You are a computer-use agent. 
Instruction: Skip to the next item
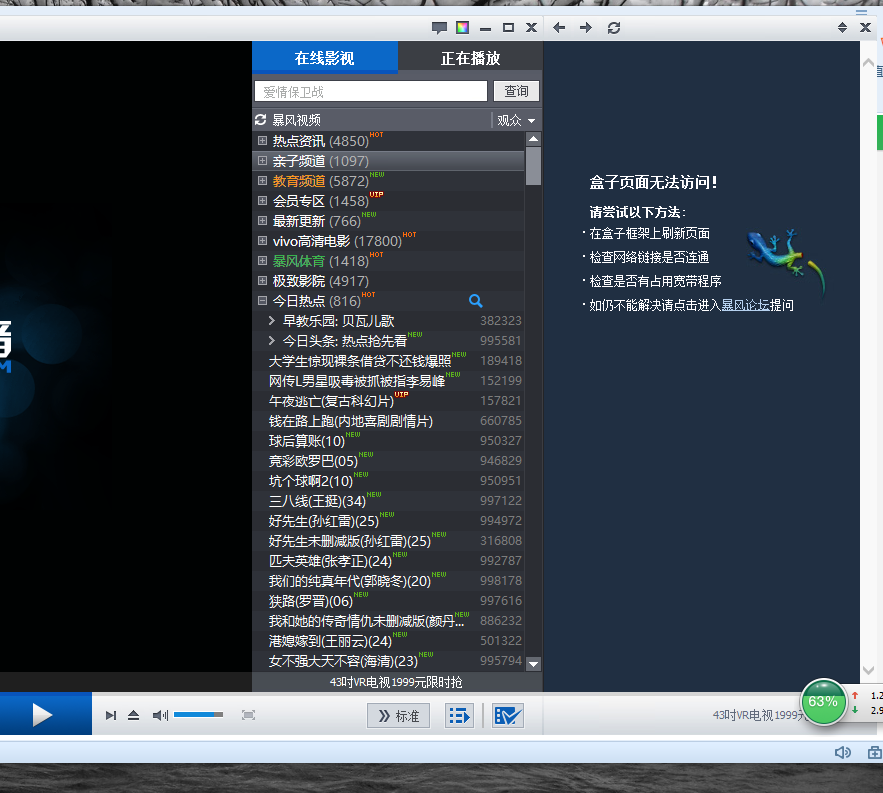(111, 715)
